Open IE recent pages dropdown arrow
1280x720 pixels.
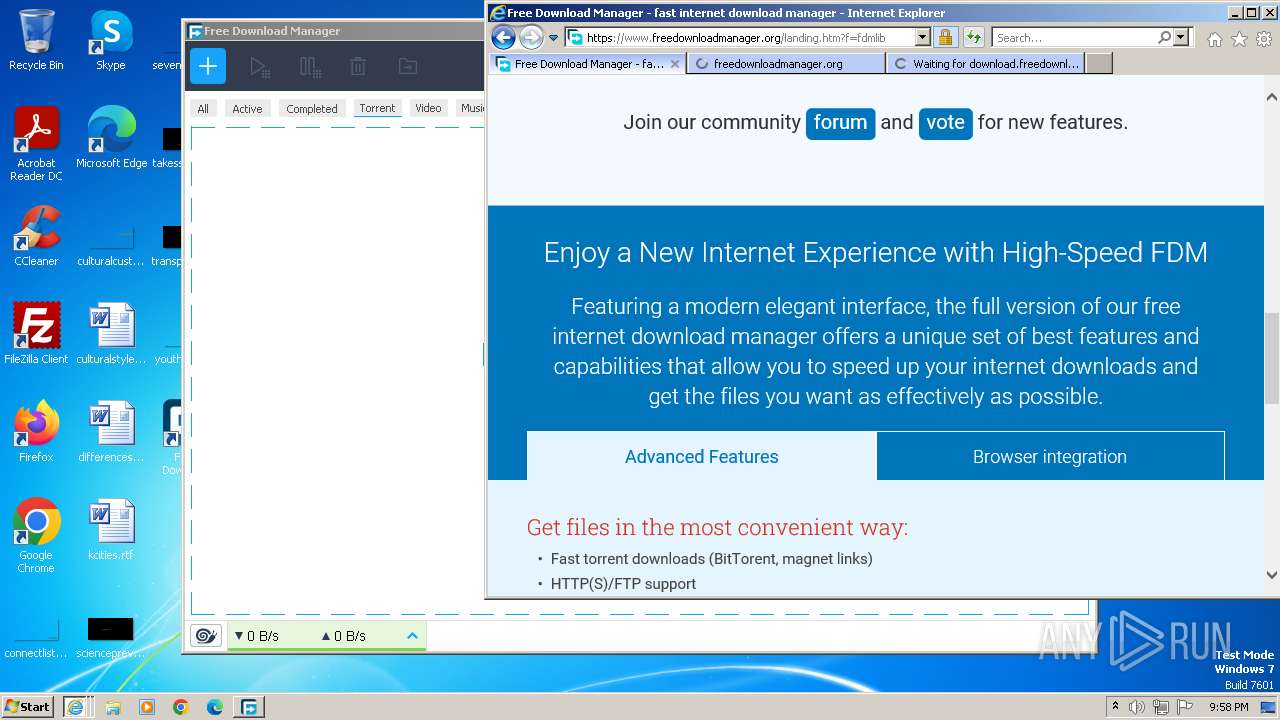point(553,38)
